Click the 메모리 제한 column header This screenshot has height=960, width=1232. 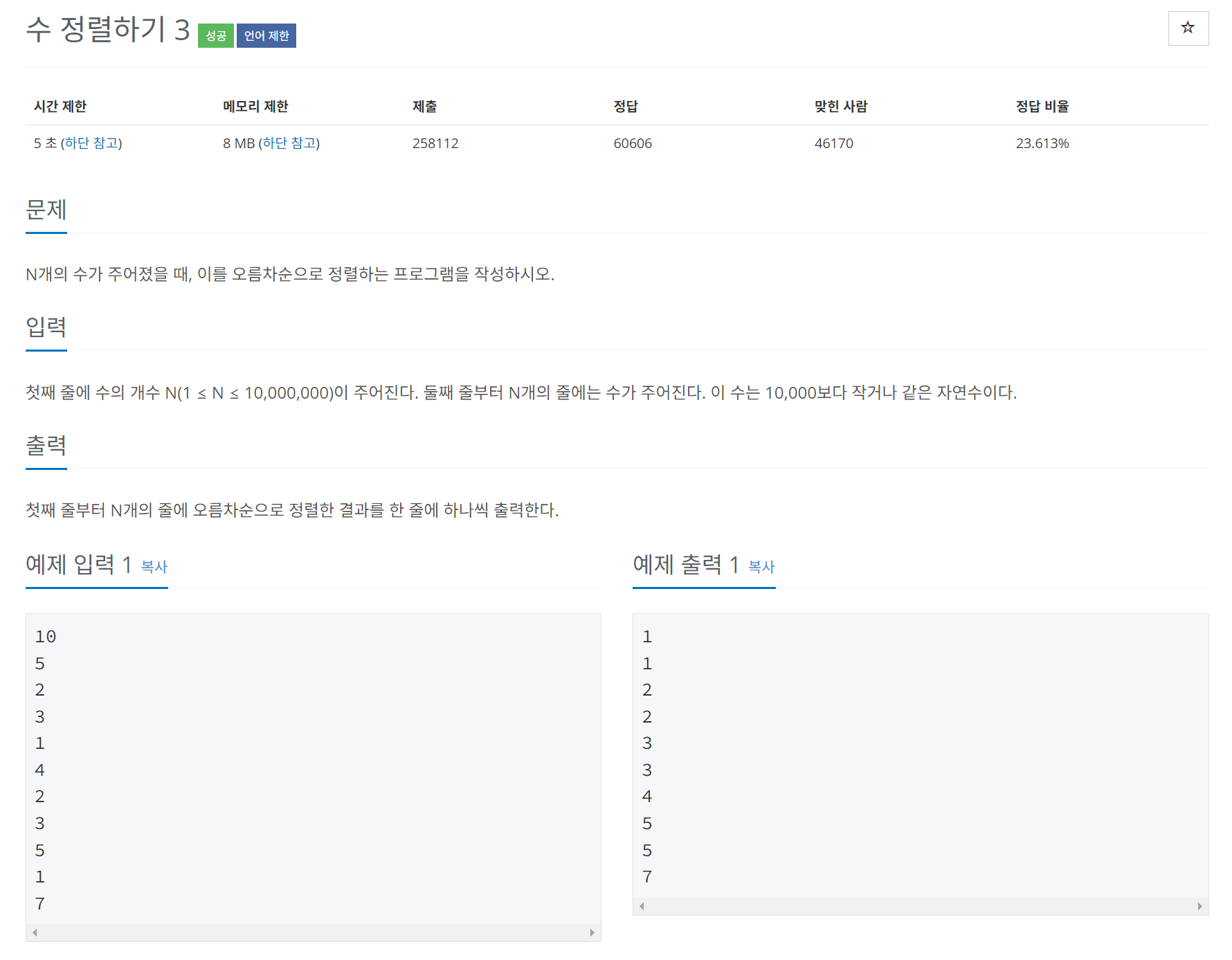pyautogui.click(x=255, y=107)
